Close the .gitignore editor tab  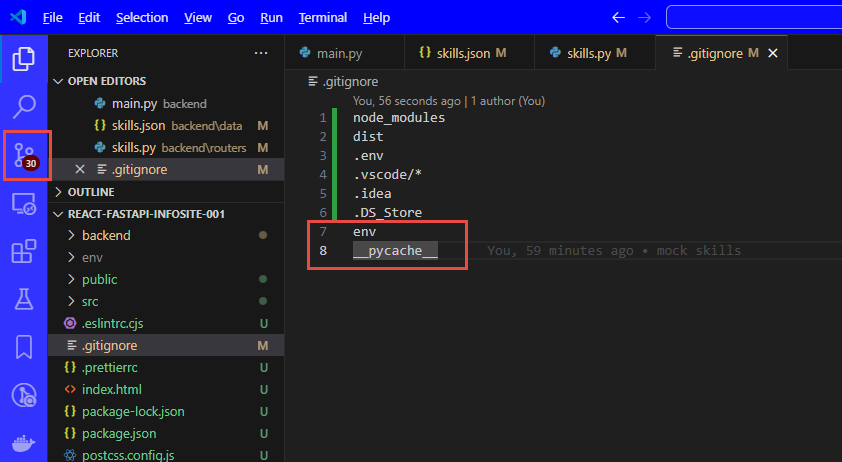click(x=772, y=53)
